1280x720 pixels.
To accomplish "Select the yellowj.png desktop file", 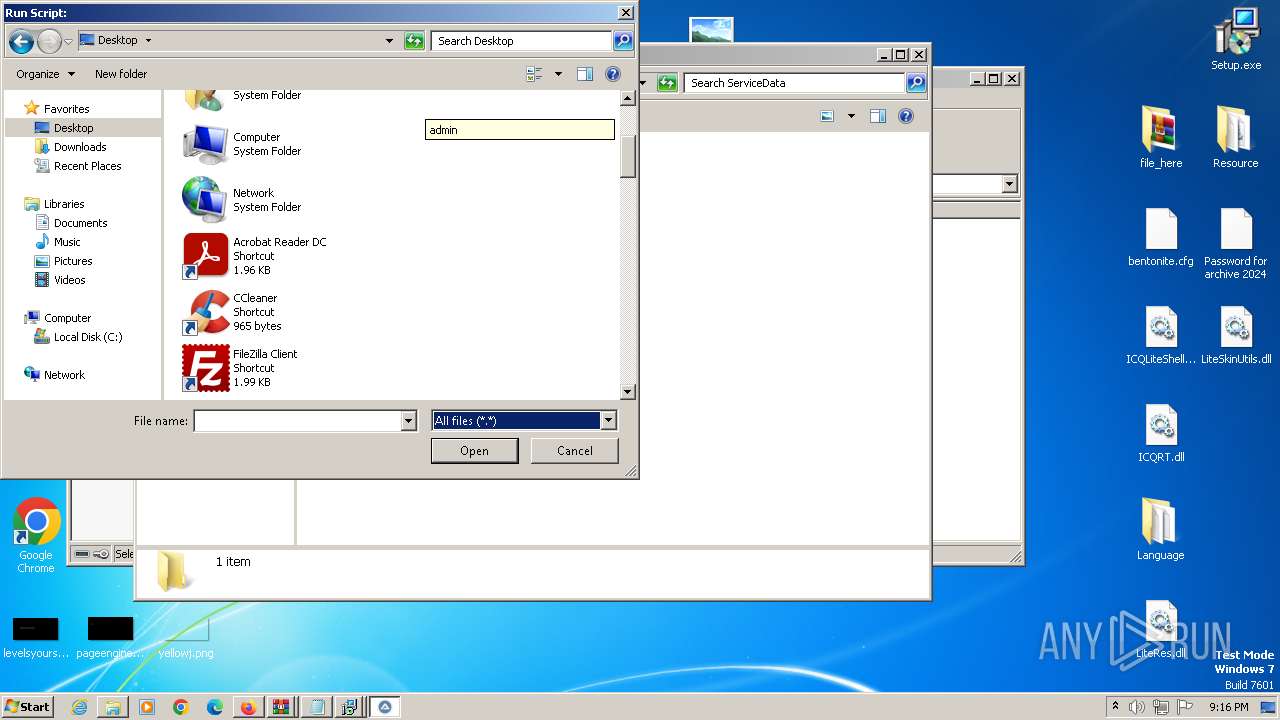I will tap(186, 639).
